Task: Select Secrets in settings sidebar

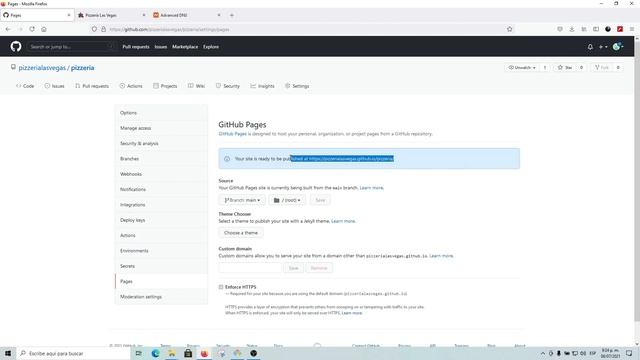Action: coord(161,266)
